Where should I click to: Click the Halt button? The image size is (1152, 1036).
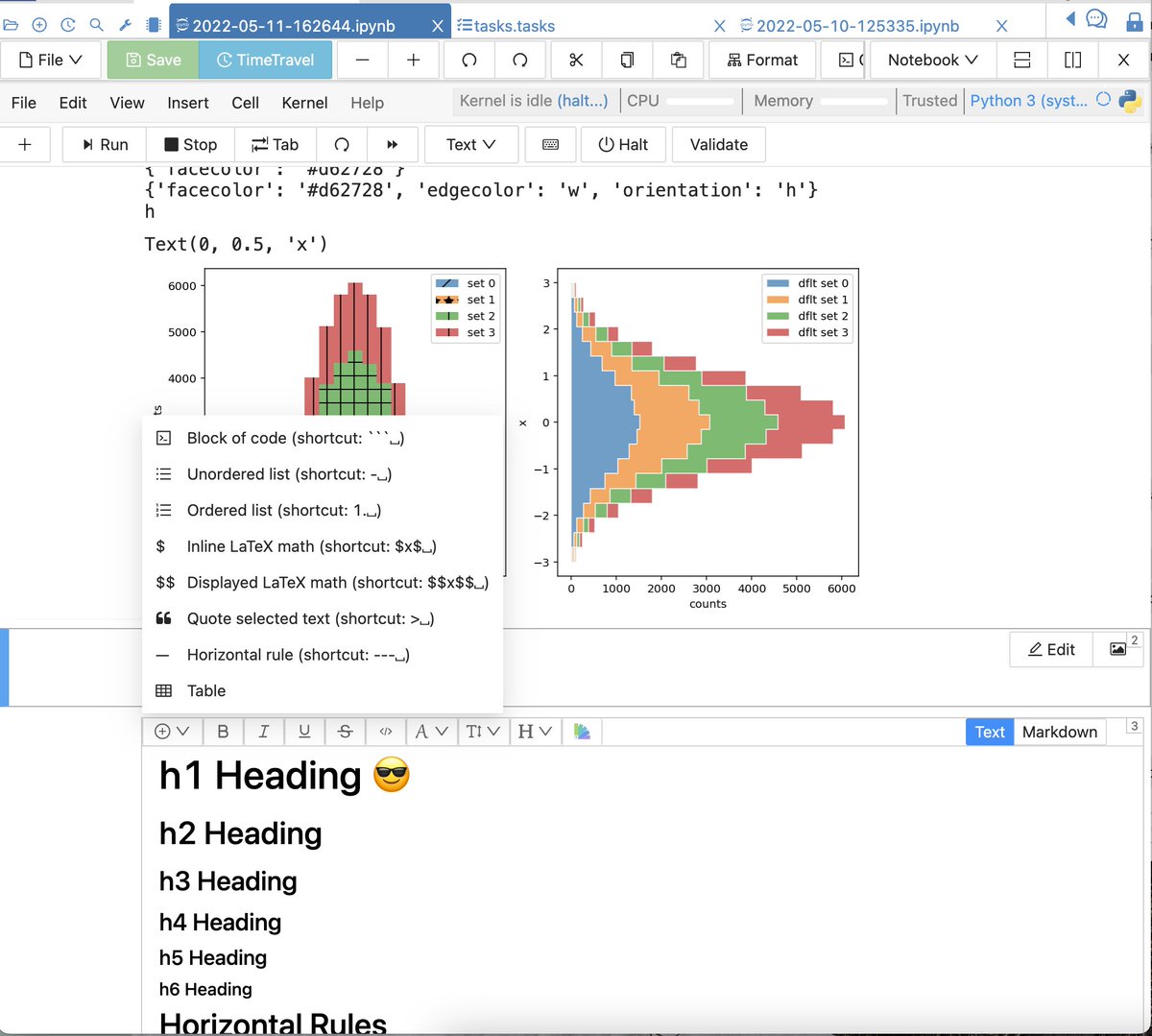point(623,144)
